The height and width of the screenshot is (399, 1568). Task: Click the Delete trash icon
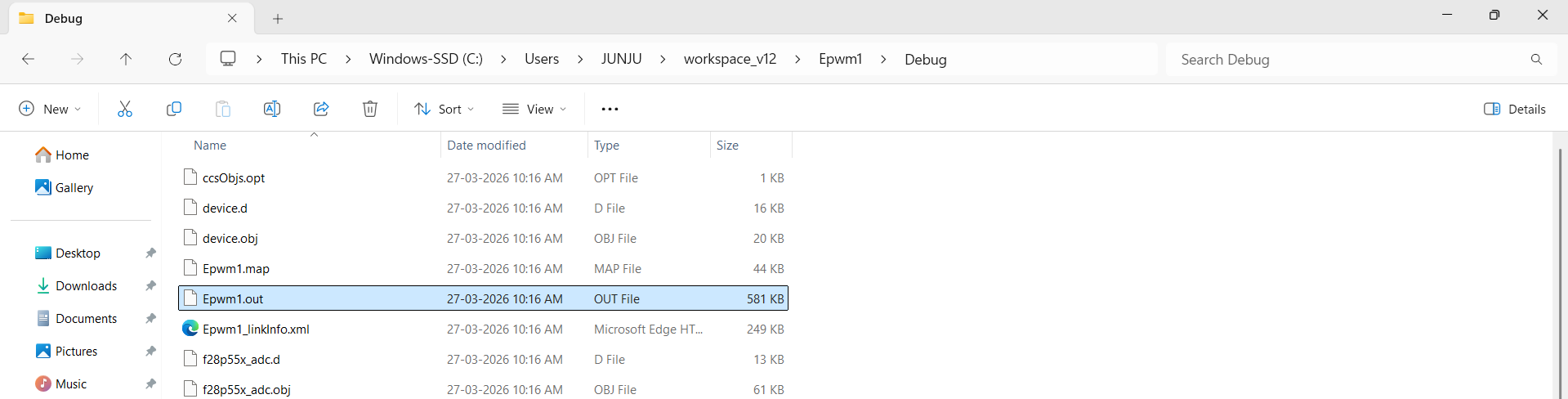point(370,109)
